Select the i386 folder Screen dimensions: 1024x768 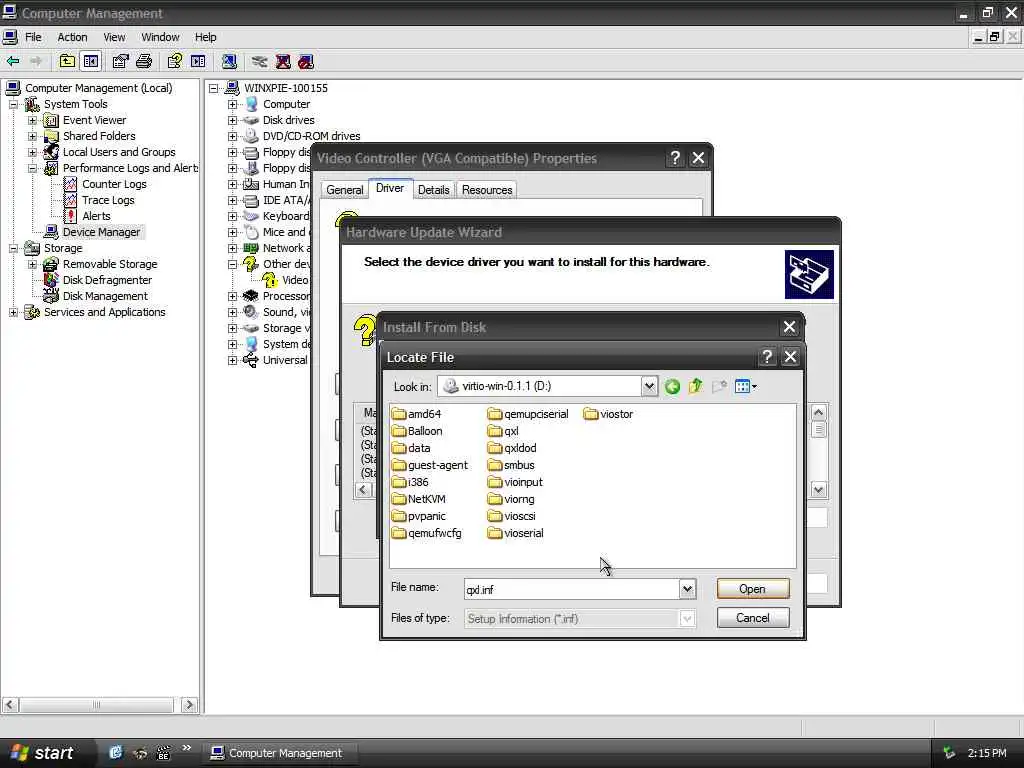pos(411,482)
